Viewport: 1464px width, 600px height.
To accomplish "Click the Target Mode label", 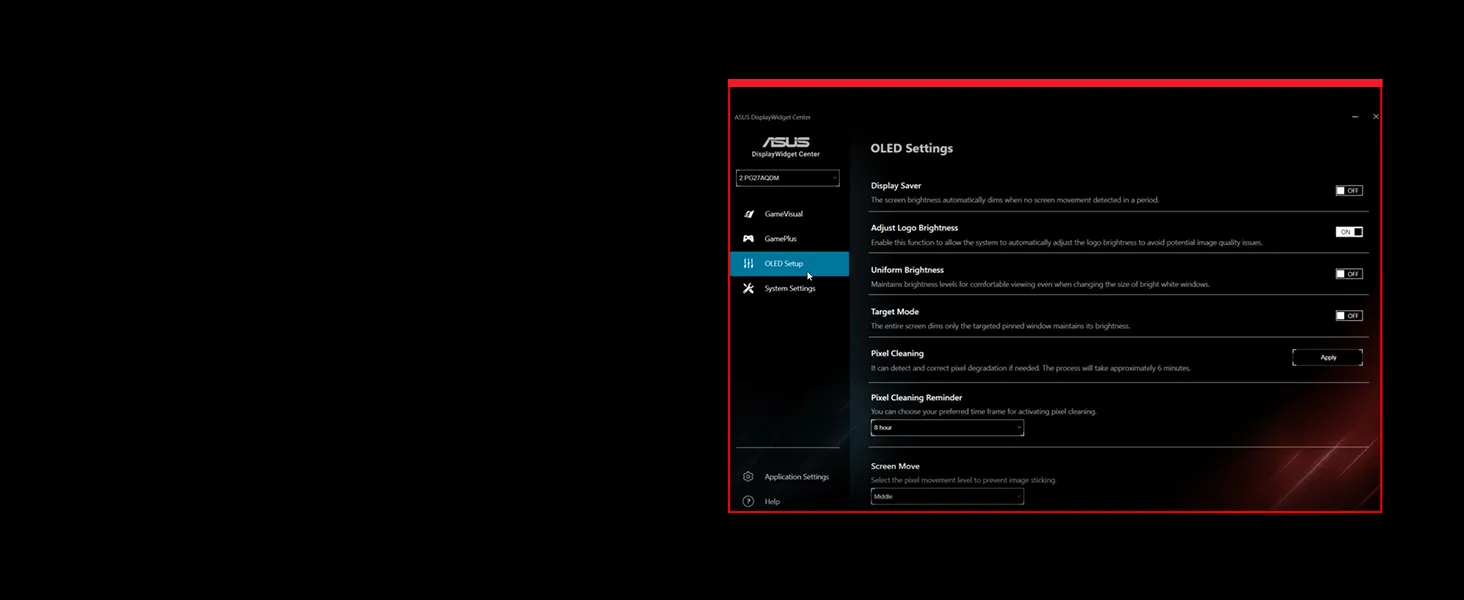I will [x=894, y=312].
